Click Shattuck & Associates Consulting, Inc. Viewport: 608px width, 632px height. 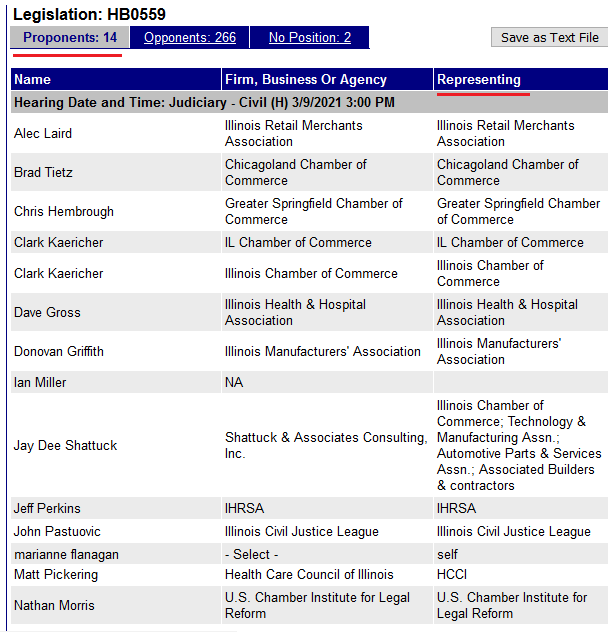click(326, 445)
